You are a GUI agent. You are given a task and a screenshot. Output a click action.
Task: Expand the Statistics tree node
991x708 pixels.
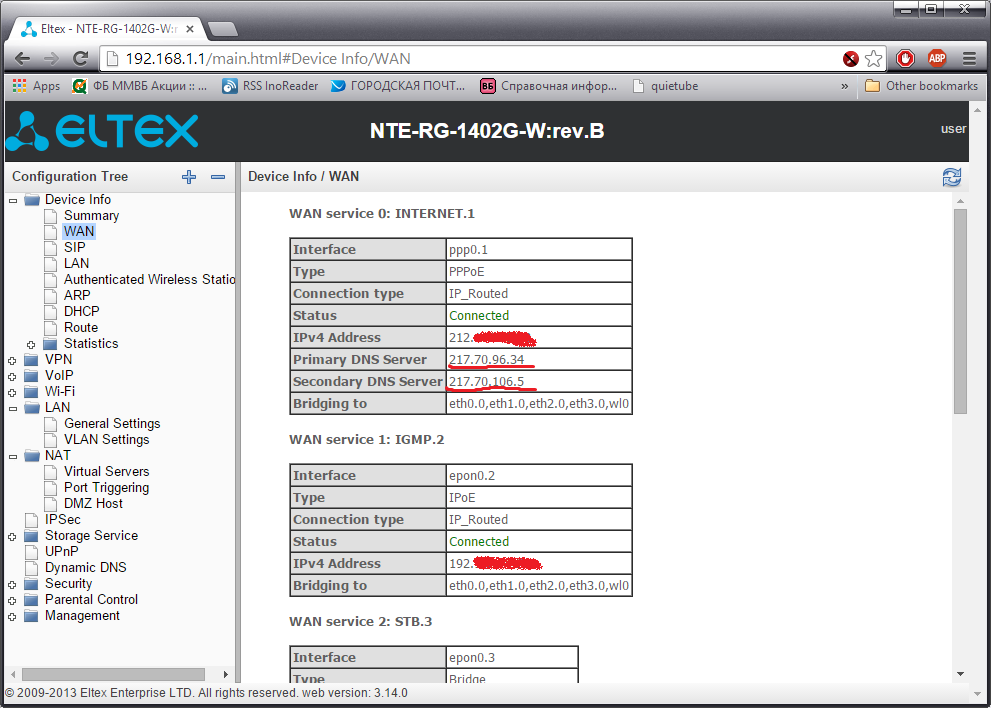pyautogui.click(x=31, y=345)
